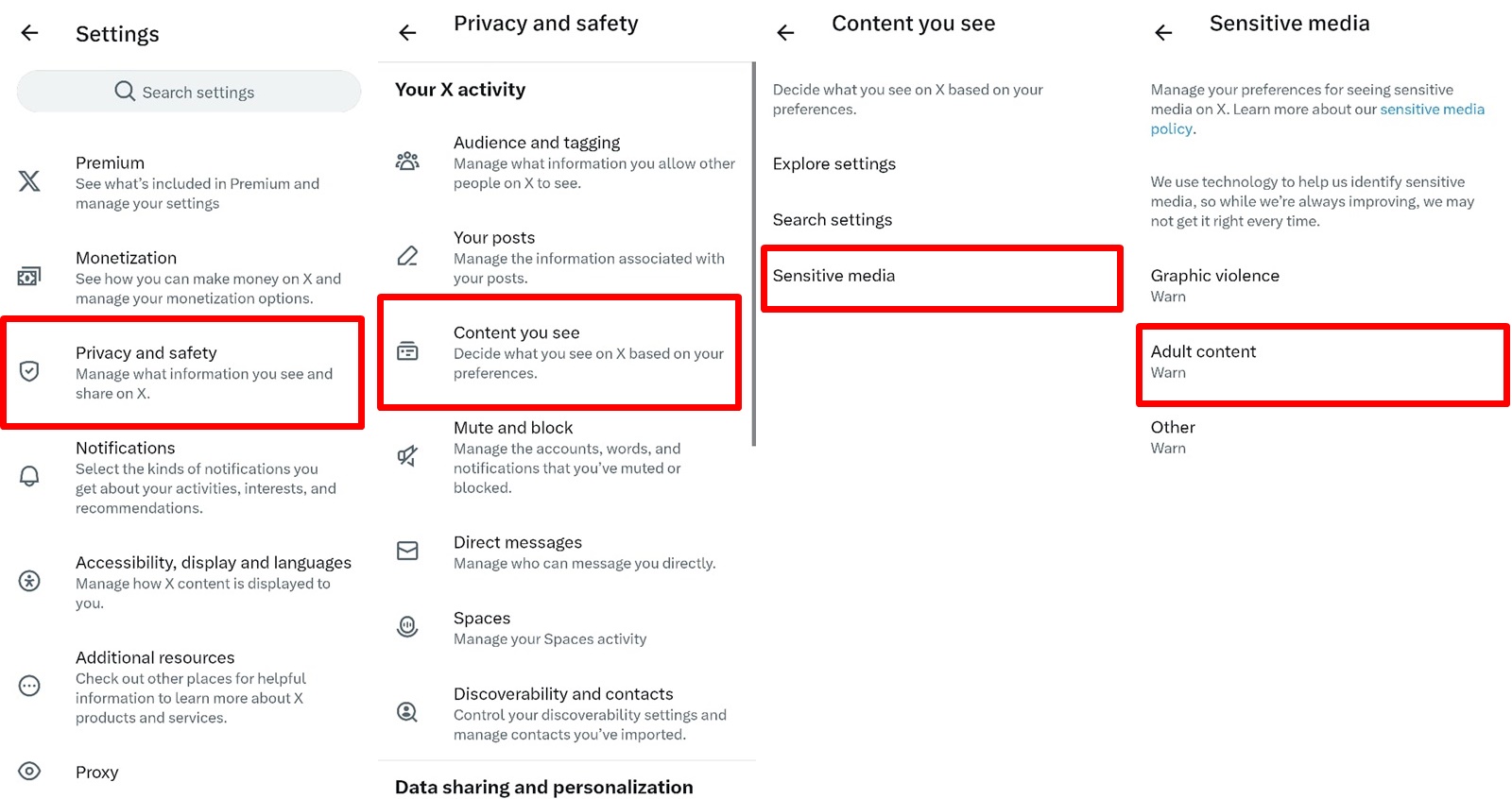This screenshot has height=799, width=1512.
Task: Click the Accessibility person icon
Action: 29,581
